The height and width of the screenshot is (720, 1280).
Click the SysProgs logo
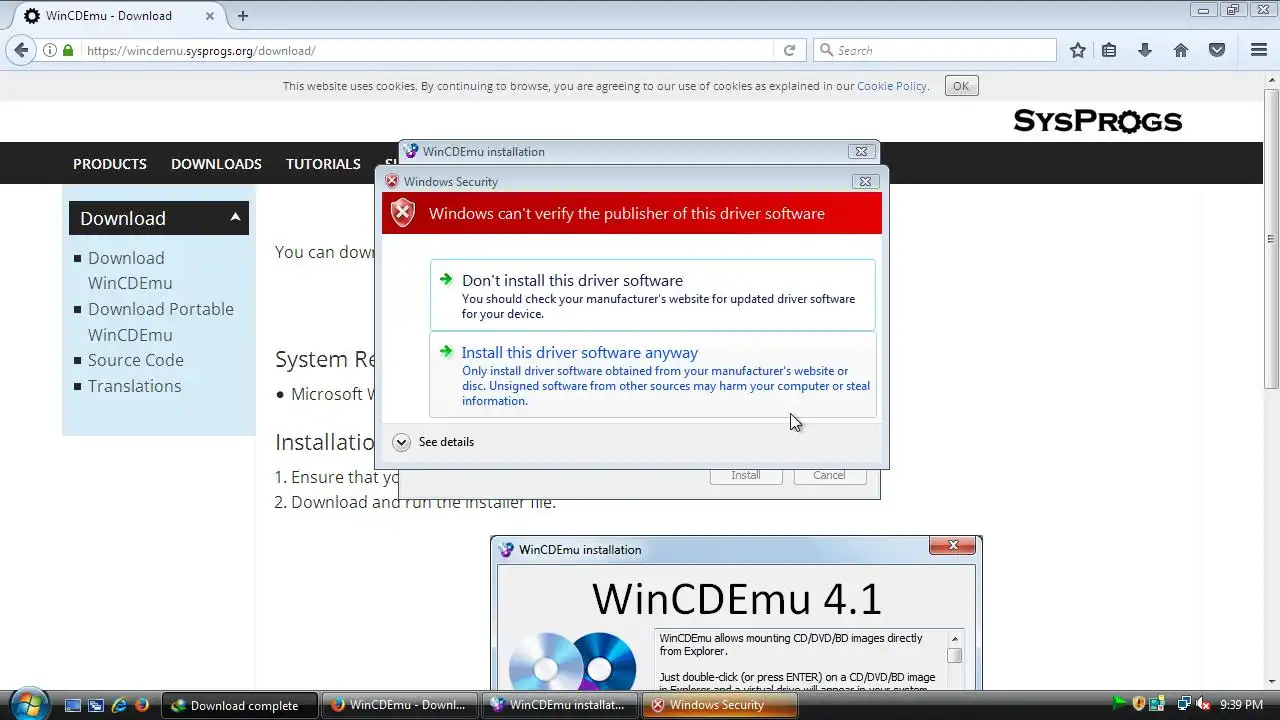pyautogui.click(x=1097, y=121)
